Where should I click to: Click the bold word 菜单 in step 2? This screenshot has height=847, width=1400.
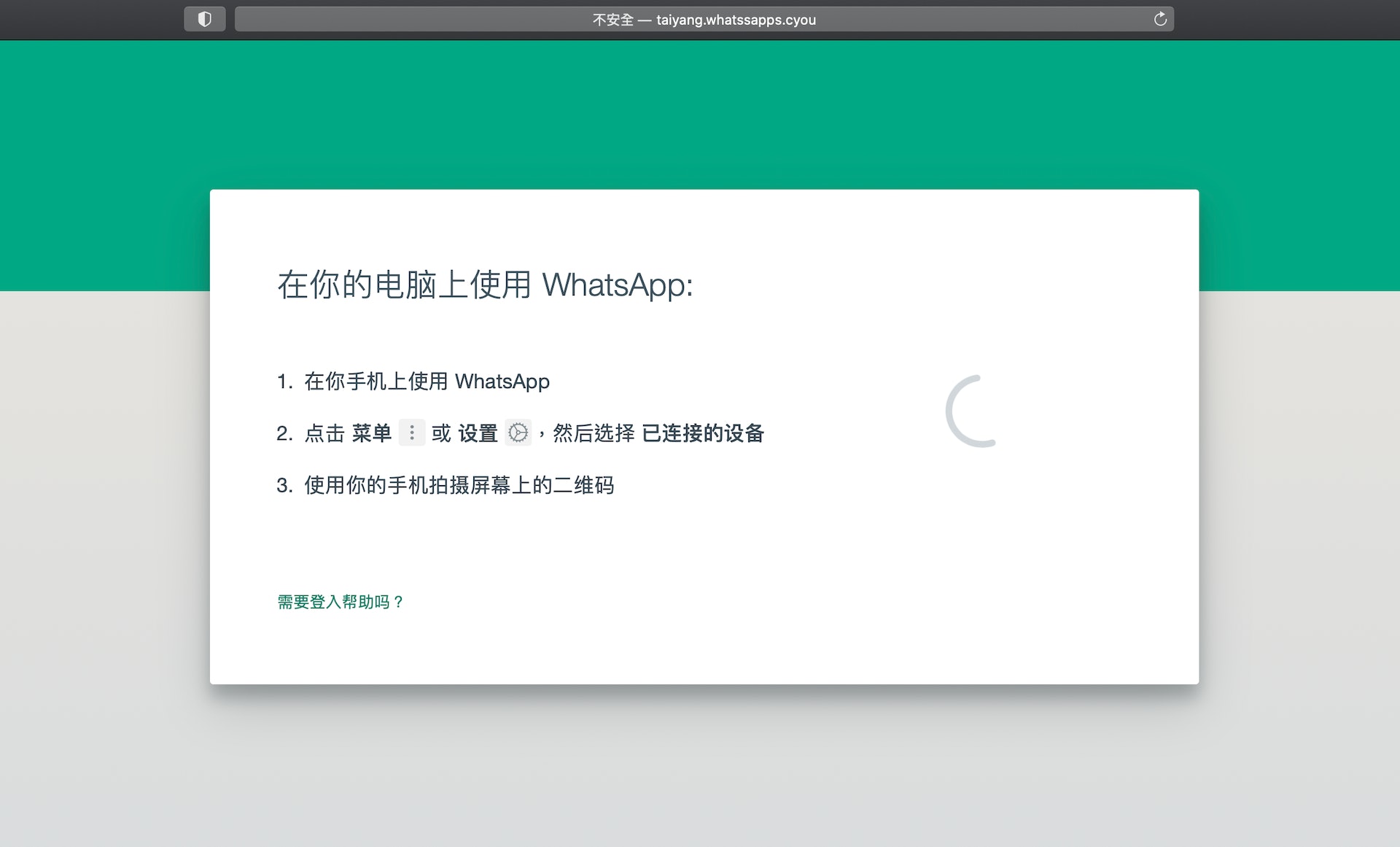point(372,433)
